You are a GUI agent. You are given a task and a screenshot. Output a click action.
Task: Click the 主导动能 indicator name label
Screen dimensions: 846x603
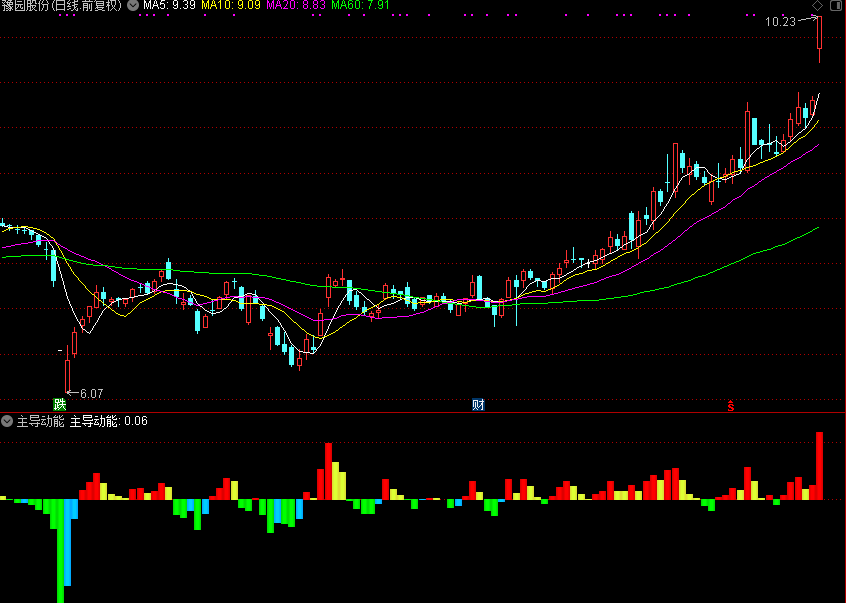pyautogui.click(x=40, y=421)
